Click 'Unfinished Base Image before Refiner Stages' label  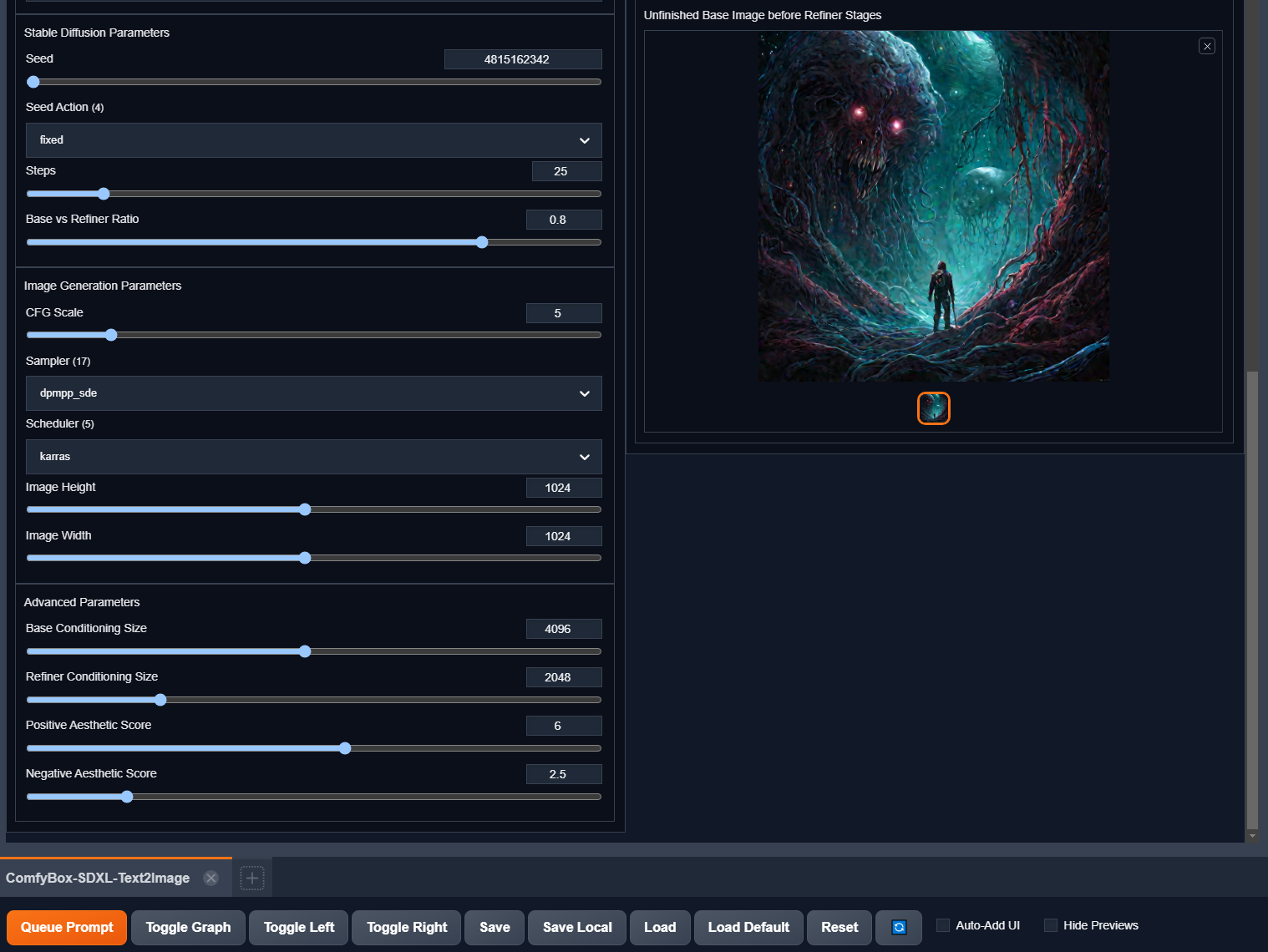click(x=763, y=15)
